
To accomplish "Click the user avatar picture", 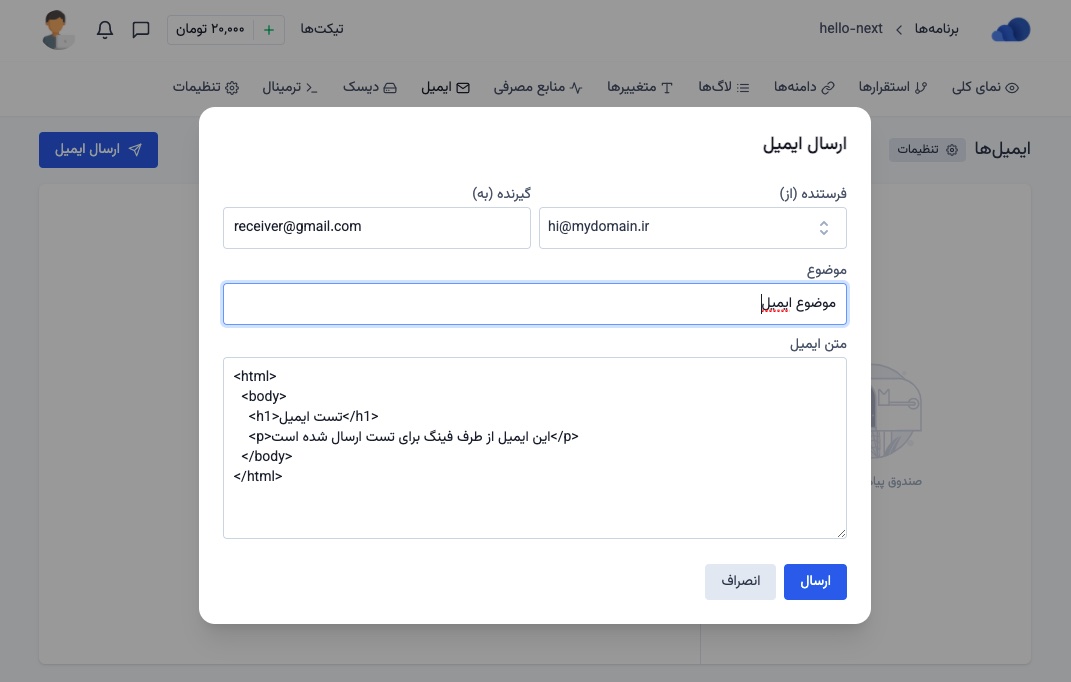I will (x=59, y=30).
